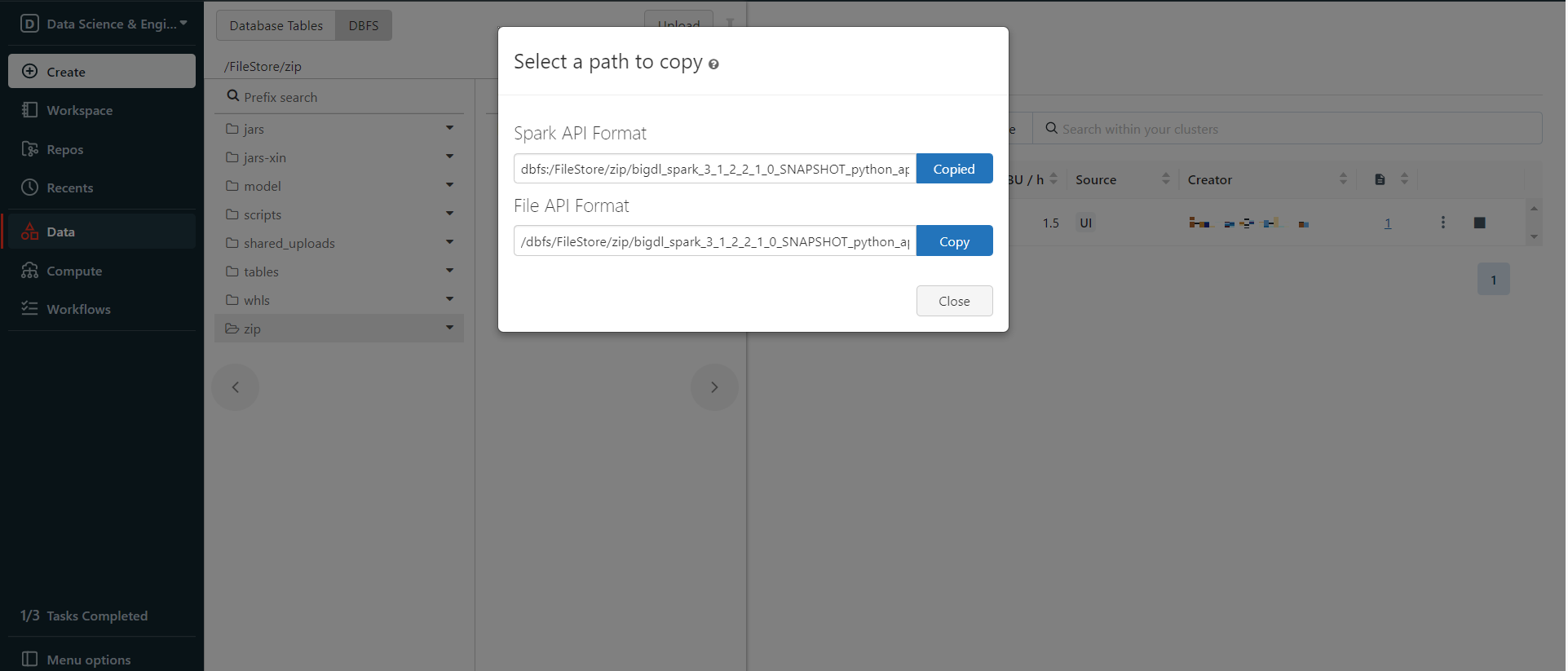Screen dimensions: 1568x671
Task: Expand the jars folder dropdown arrow
Action: click(449, 128)
